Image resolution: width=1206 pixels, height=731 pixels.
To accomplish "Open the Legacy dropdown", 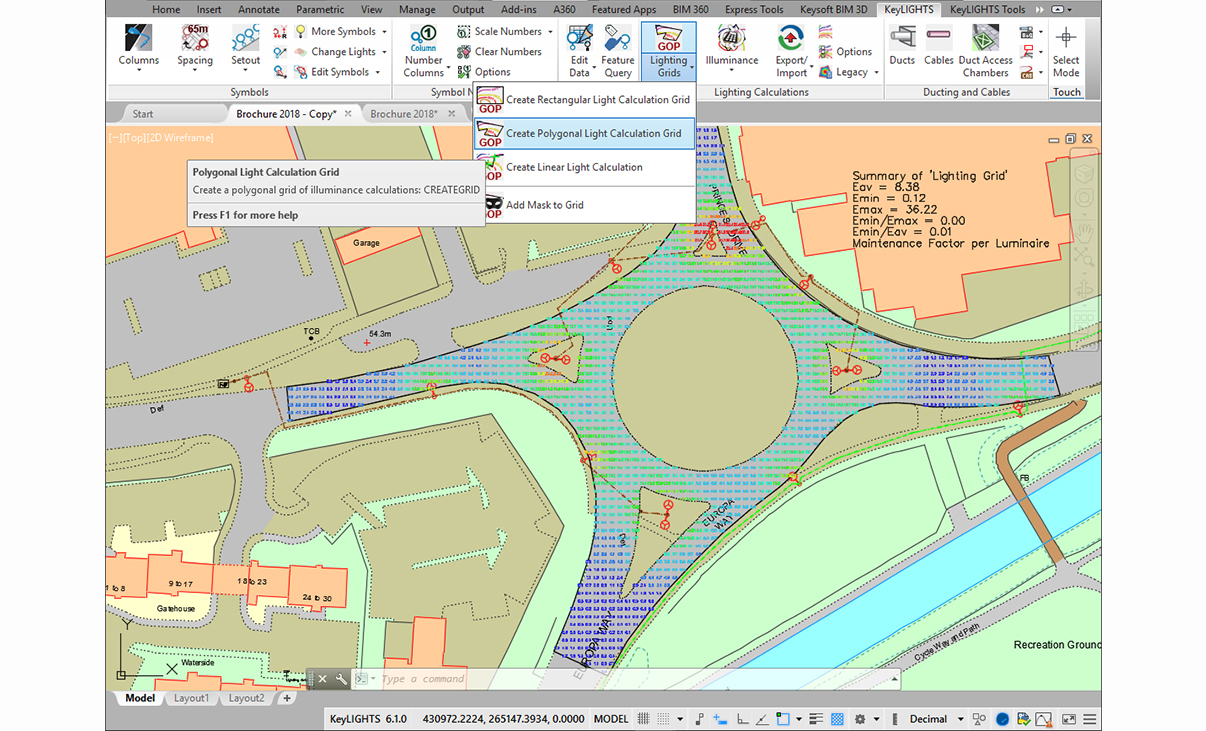I will pos(876,72).
